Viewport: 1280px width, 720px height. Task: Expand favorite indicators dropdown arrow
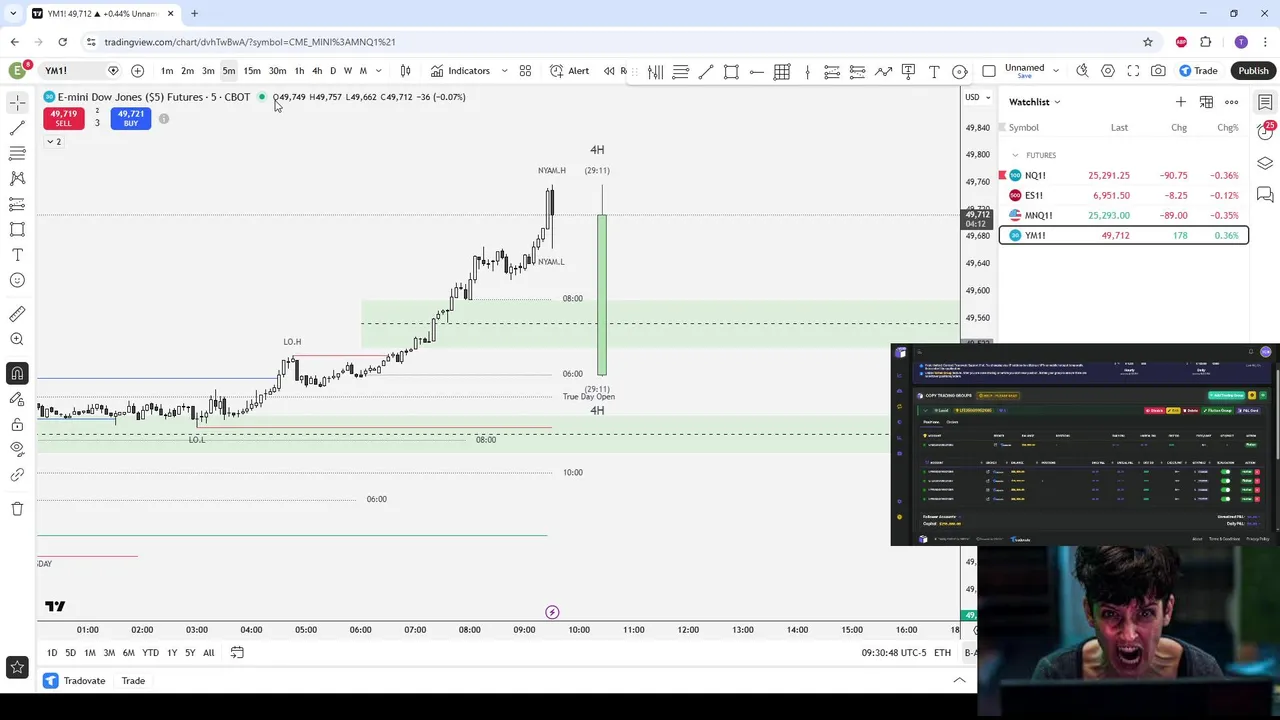tap(504, 71)
